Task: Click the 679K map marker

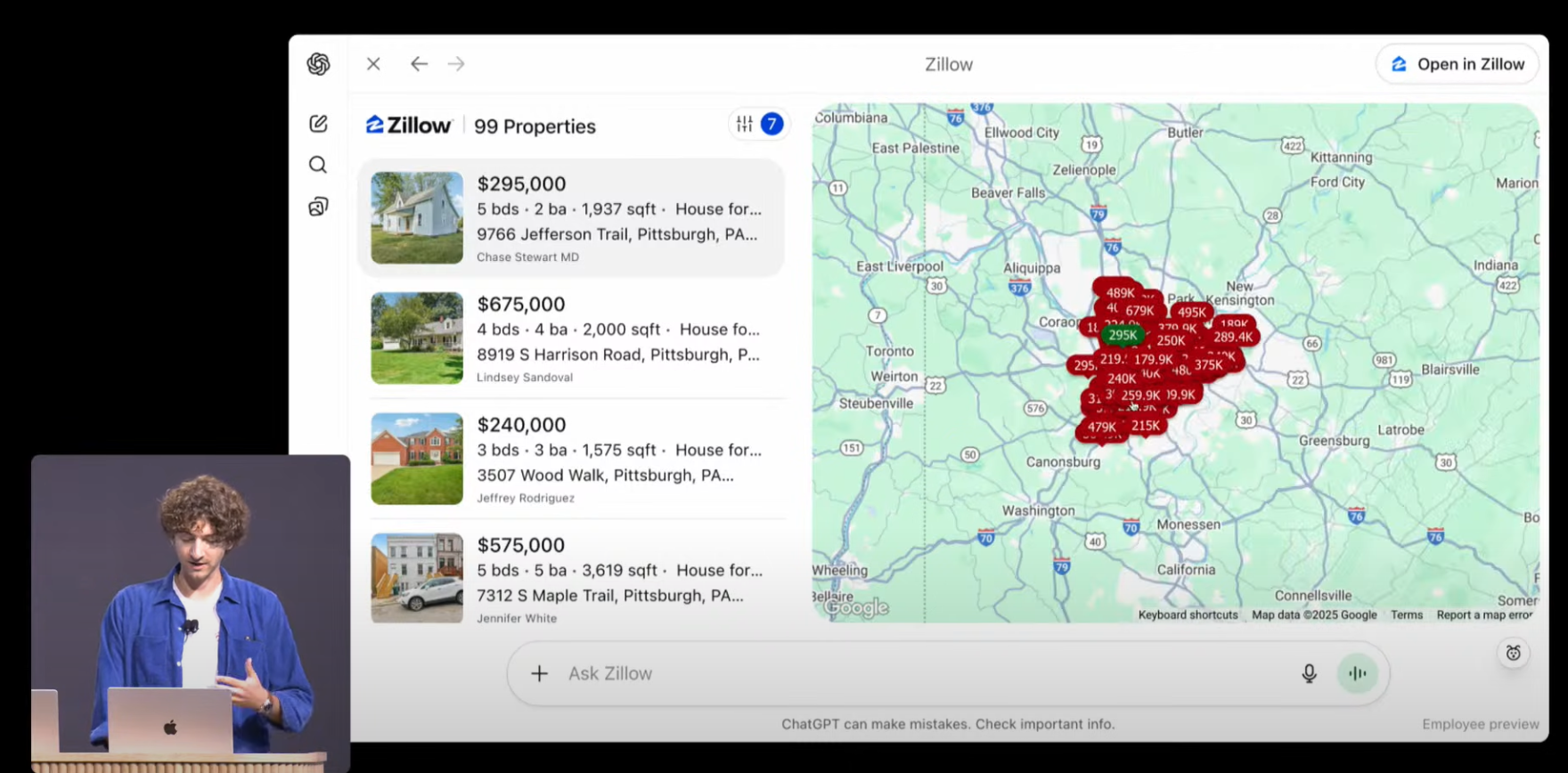Action: (x=1139, y=311)
